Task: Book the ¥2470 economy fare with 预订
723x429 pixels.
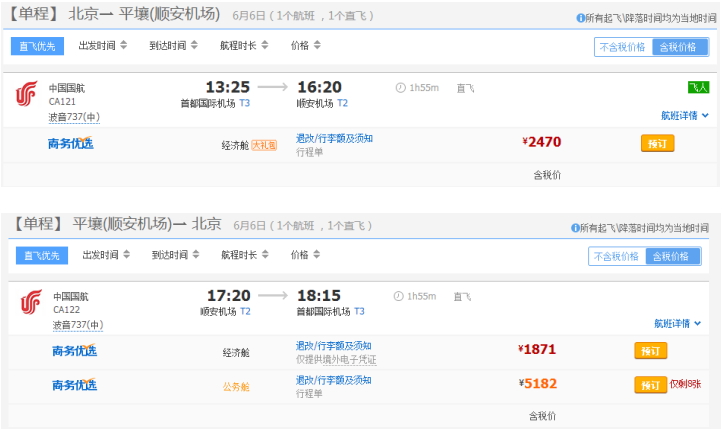Action: pyautogui.click(x=658, y=143)
